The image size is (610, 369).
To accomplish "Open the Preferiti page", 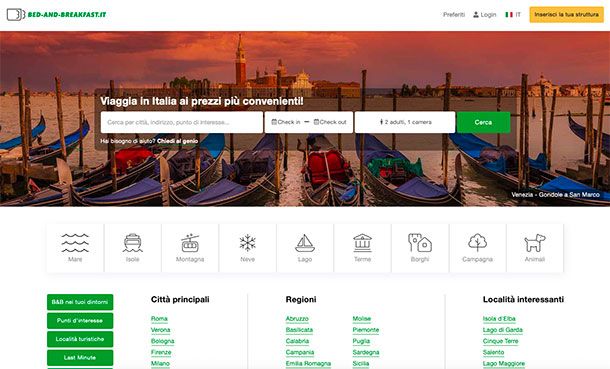I will tap(454, 15).
